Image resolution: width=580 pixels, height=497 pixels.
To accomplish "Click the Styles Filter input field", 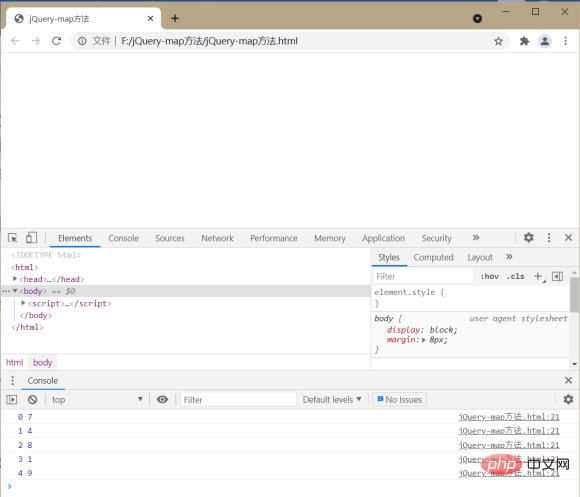I will pyautogui.click(x=423, y=276).
